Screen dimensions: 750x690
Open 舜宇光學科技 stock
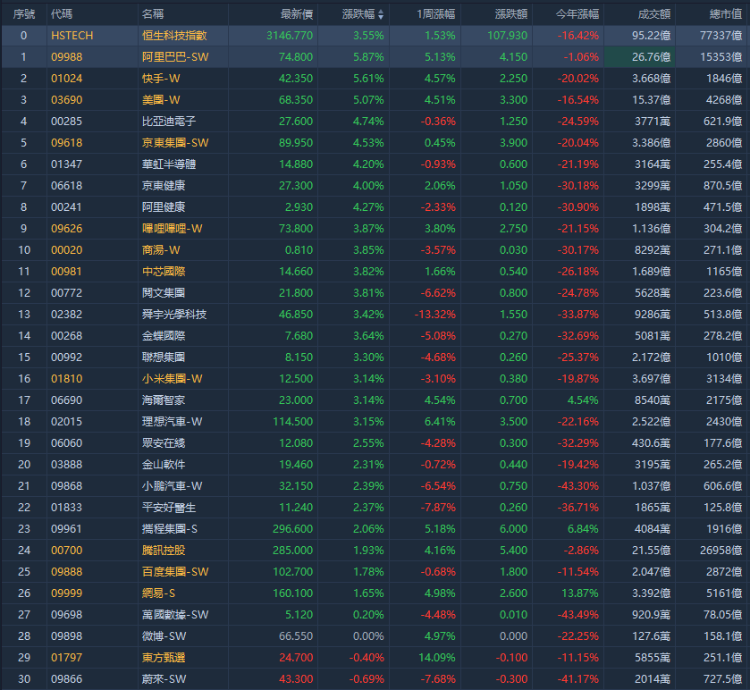pyautogui.click(x=174, y=314)
